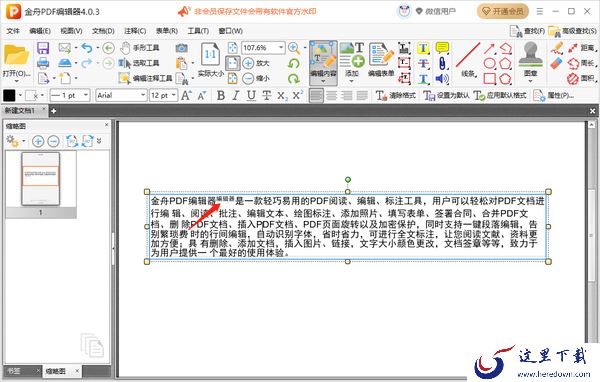Open the Arial font dropdown
Viewport: 600px width, 382px height.
point(143,95)
